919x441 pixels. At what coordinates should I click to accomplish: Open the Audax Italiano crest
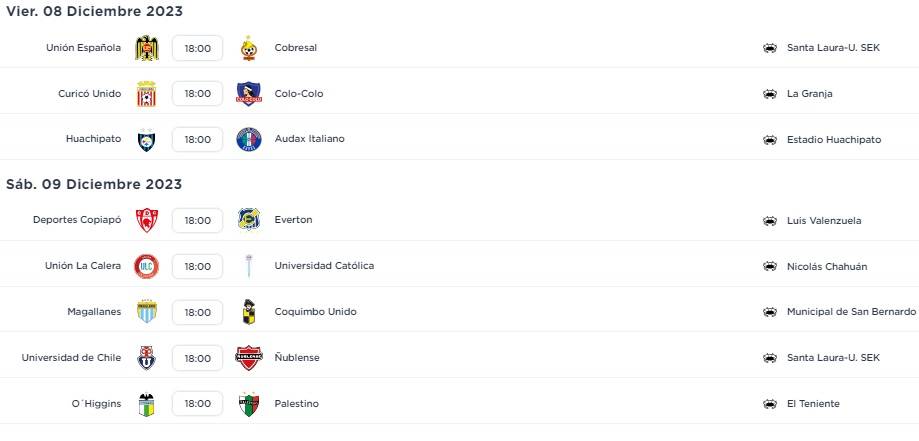248,140
